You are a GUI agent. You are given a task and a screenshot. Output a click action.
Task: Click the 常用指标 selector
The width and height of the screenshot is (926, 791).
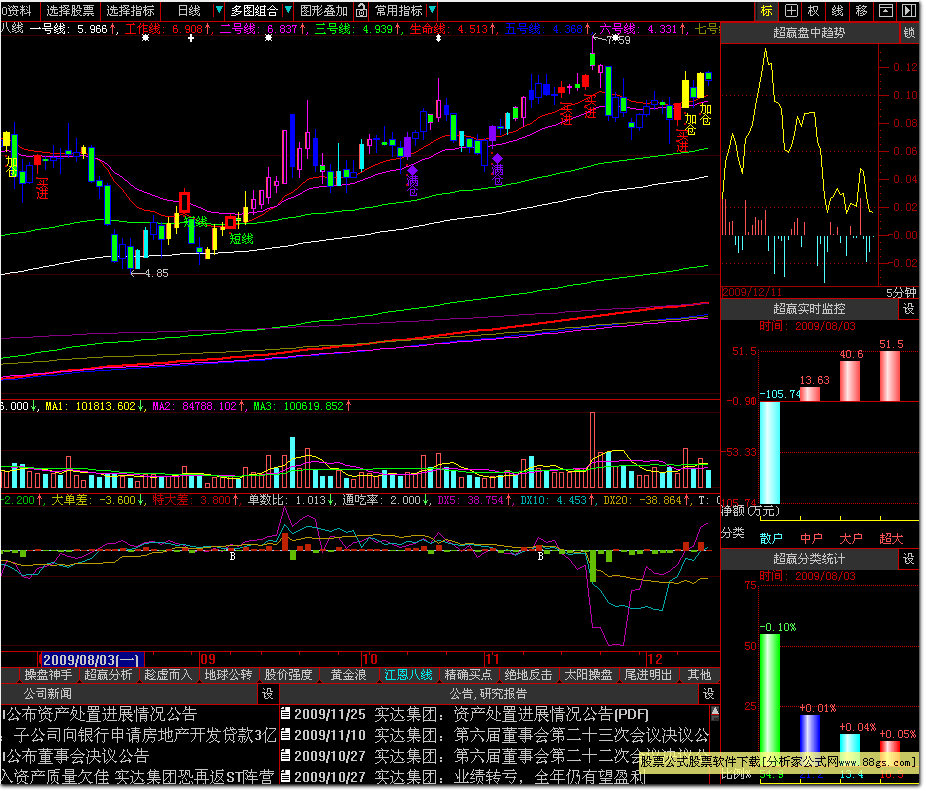tap(399, 11)
